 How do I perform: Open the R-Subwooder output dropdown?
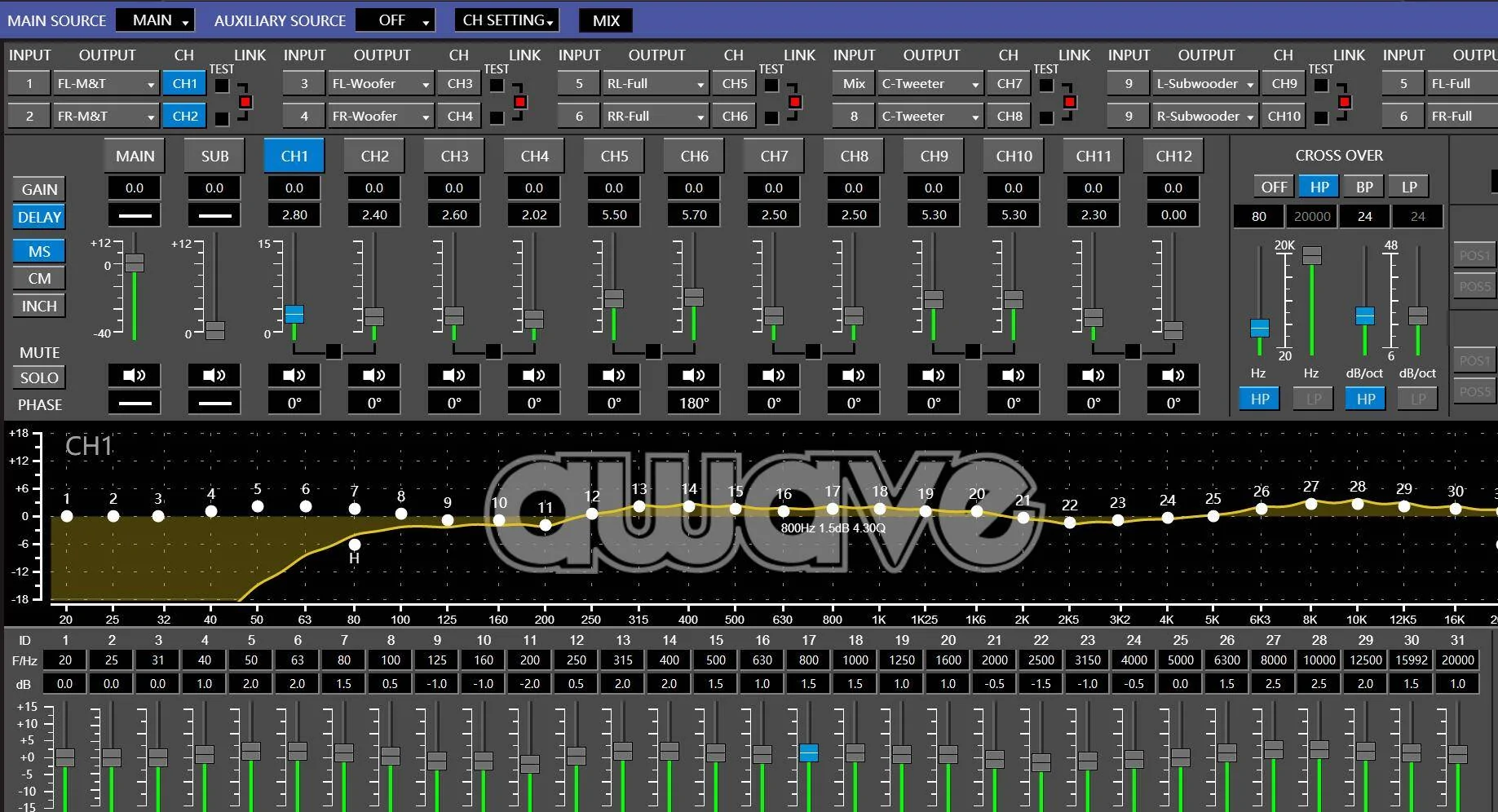tap(1205, 116)
